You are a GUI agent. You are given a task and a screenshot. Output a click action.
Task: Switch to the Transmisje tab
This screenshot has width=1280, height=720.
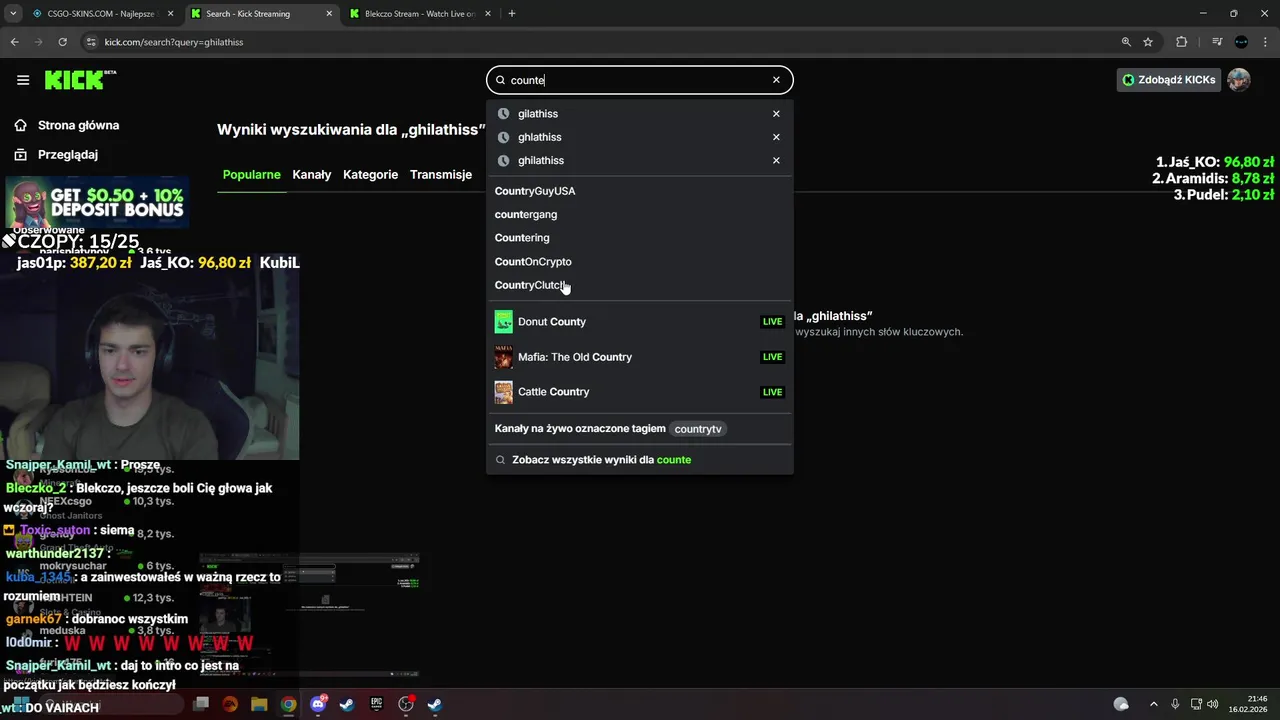441,174
